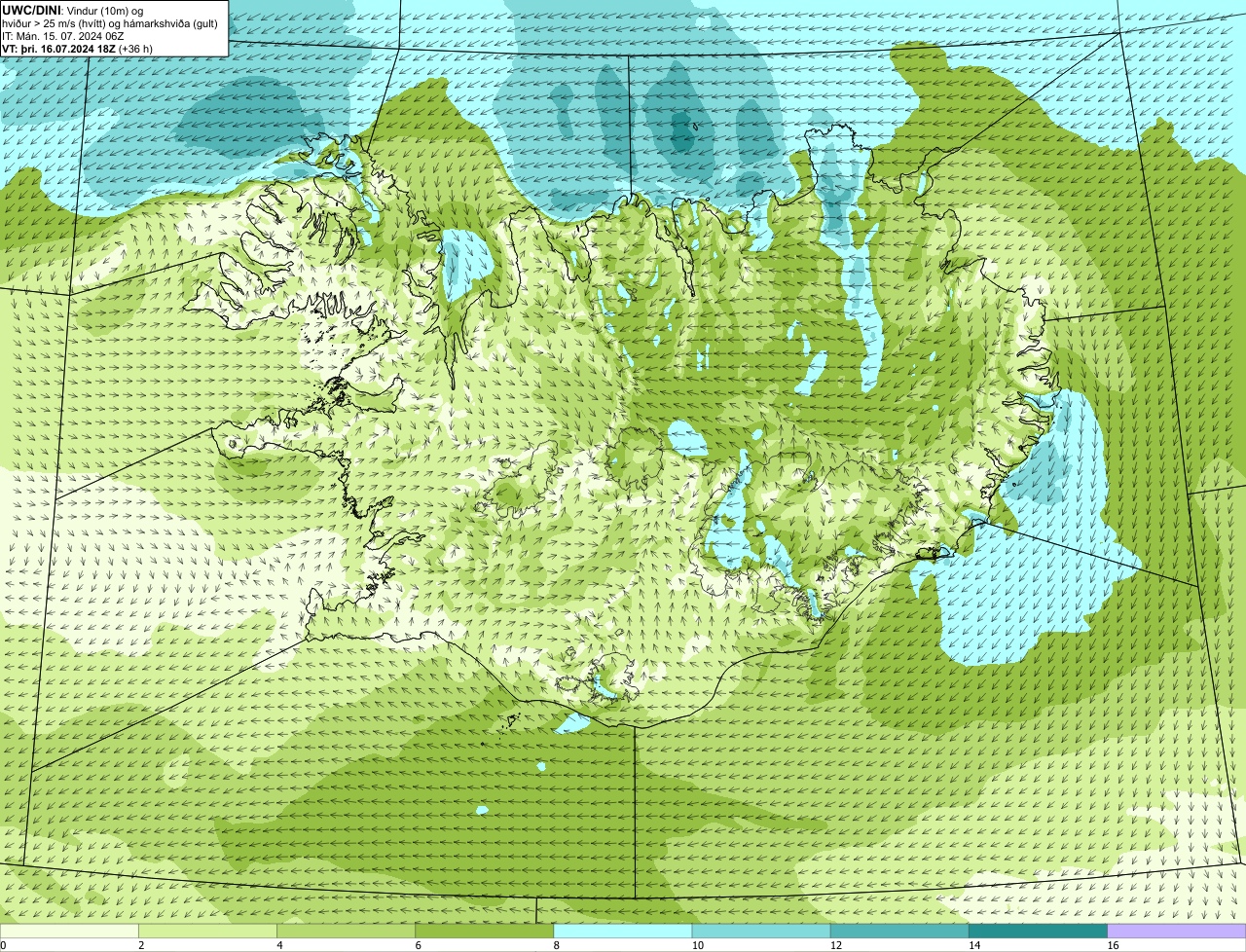This screenshot has width=1246, height=952.
Task: Select the 8–10 m/s light cyan swatch
Action: [x=623, y=931]
